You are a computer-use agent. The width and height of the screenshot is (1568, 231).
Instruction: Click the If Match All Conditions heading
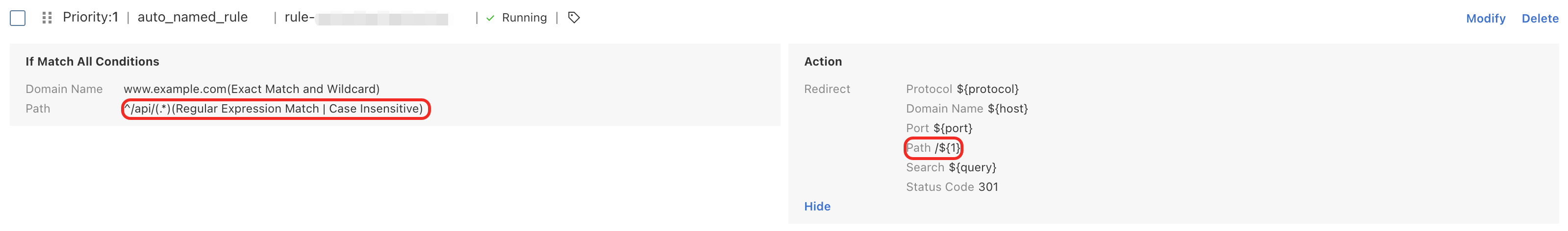(x=92, y=61)
